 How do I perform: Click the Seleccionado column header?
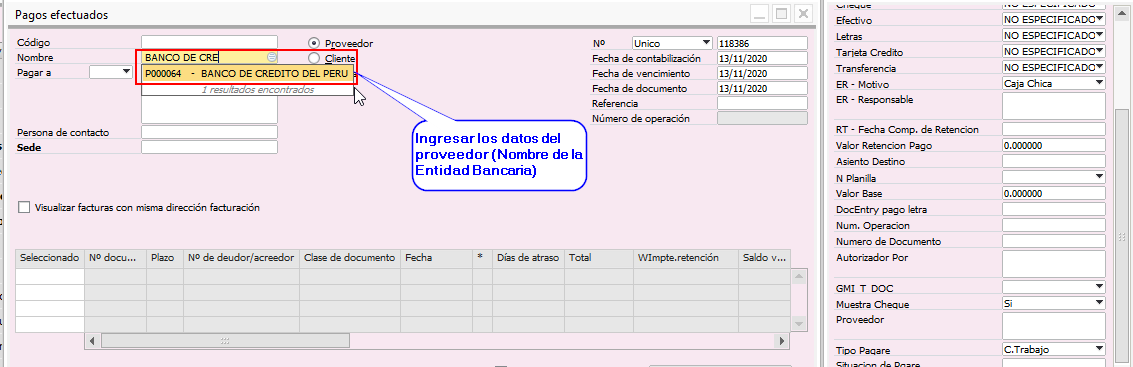pyautogui.click(x=50, y=258)
